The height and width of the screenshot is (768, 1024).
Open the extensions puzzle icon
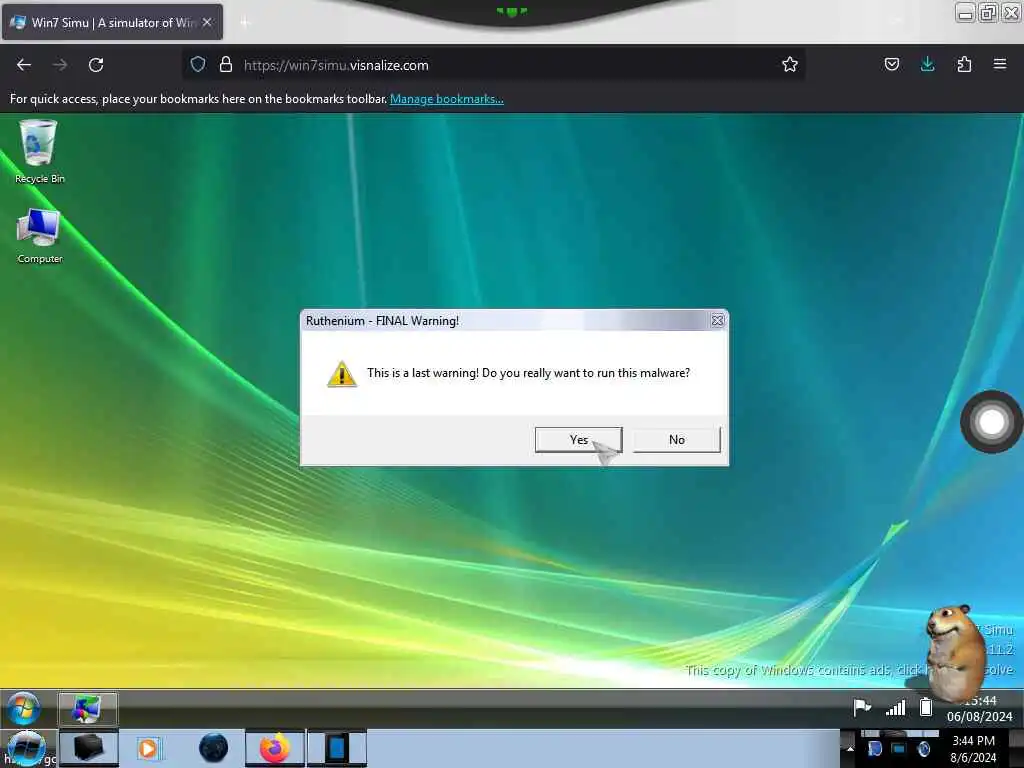964,65
